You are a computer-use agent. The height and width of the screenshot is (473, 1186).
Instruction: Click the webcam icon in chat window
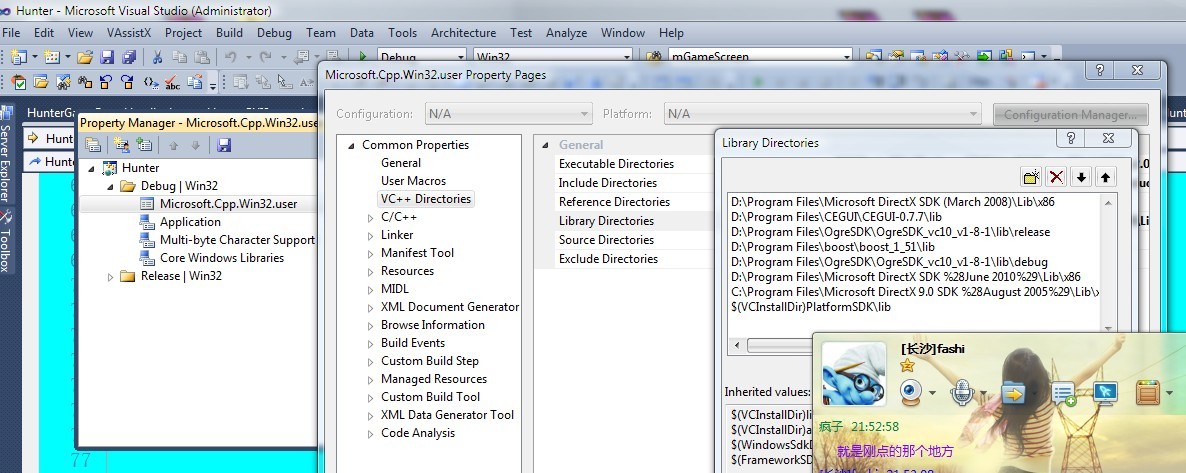coord(911,392)
